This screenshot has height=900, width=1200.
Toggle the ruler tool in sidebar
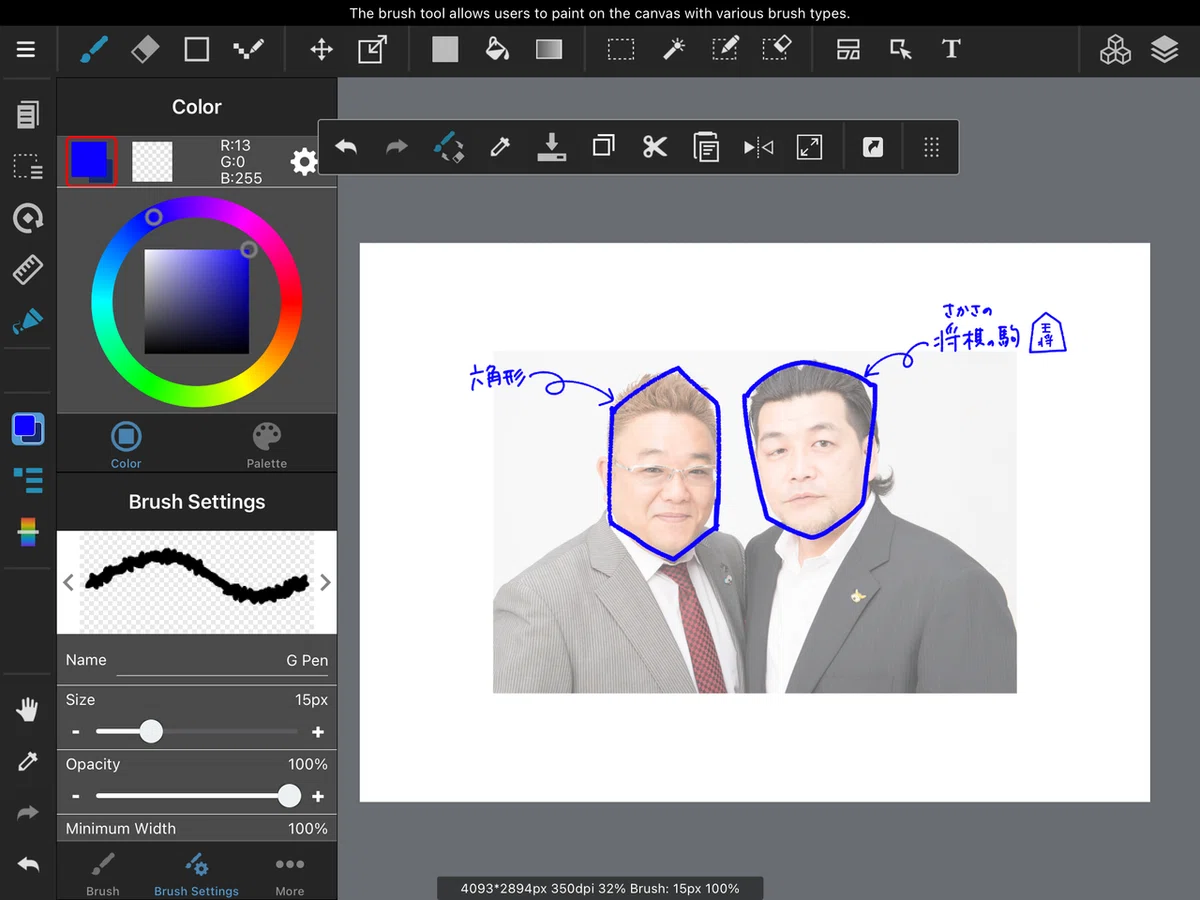tap(28, 269)
